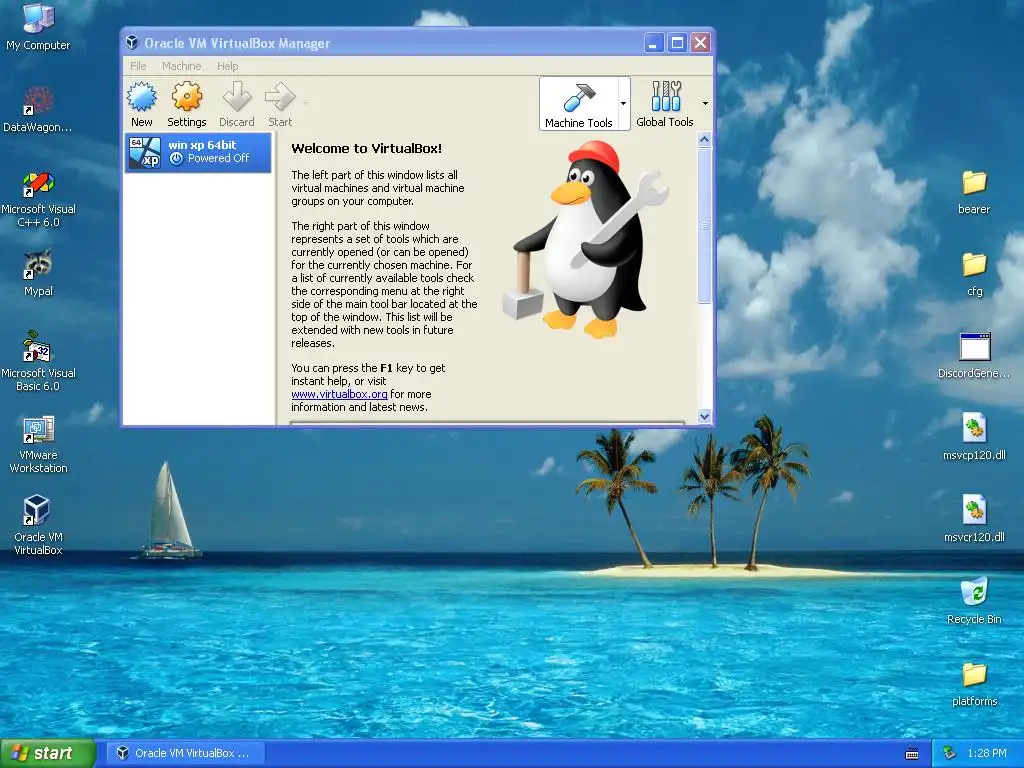Select the win xp 64bit virtual machine
1024x768 pixels.
point(198,152)
